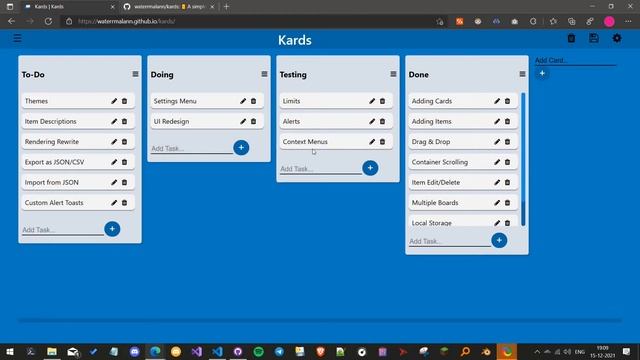Add task button in Doing card
This screenshot has height=360, width=640.
[241, 147]
